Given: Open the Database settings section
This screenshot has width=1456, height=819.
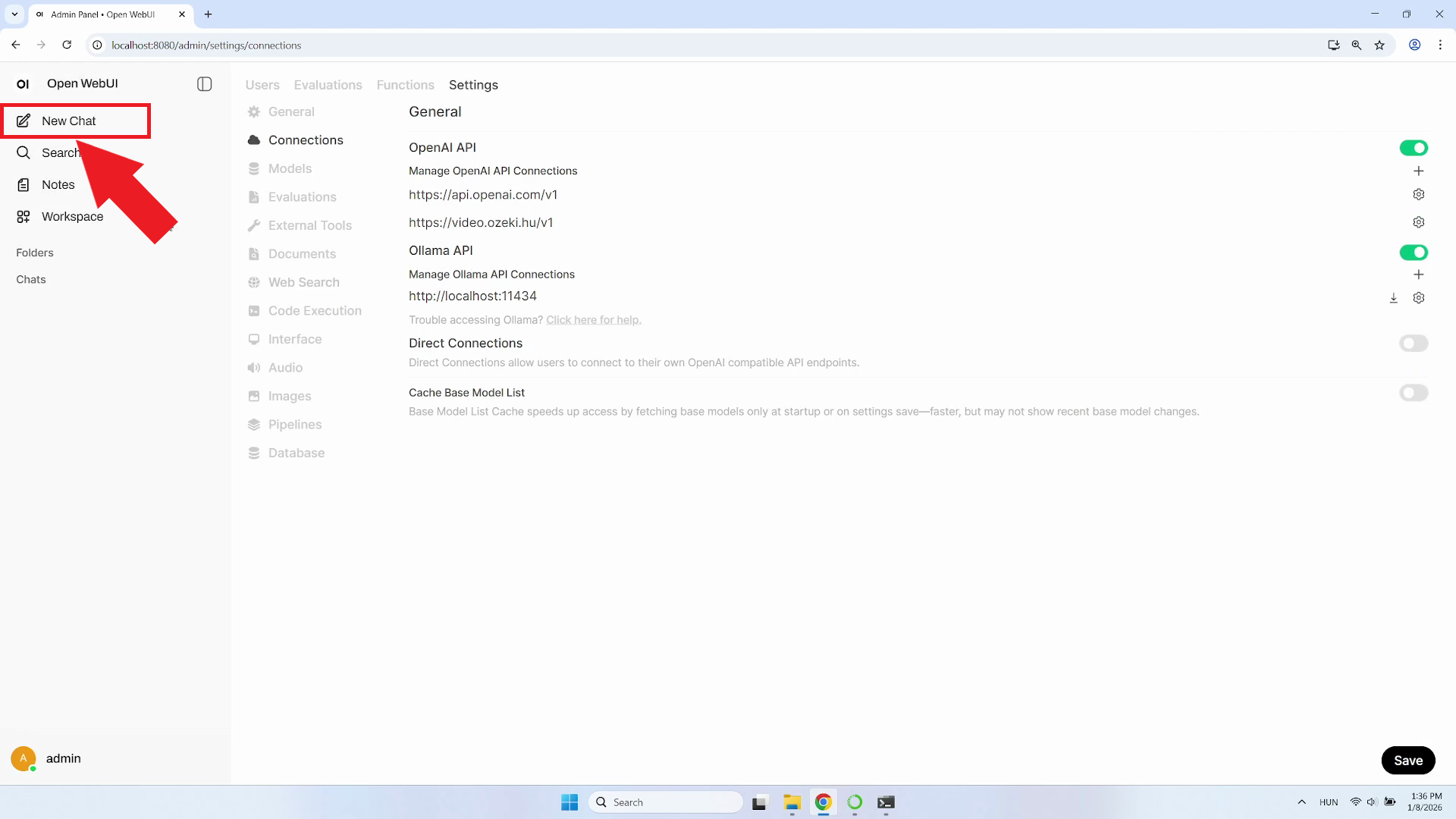Looking at the screenshot, I should click(x=296, y=452).
